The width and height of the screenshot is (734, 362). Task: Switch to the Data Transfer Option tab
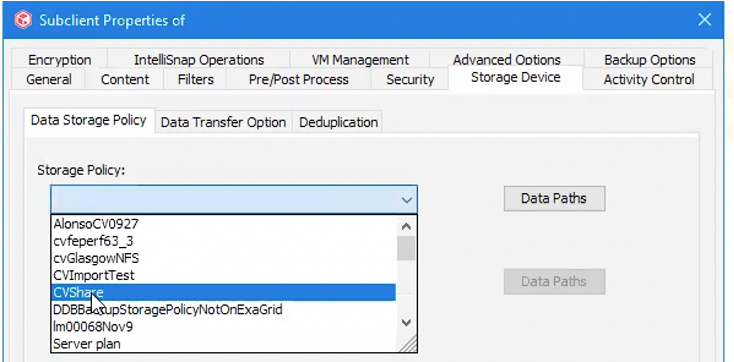pos(223,122)
